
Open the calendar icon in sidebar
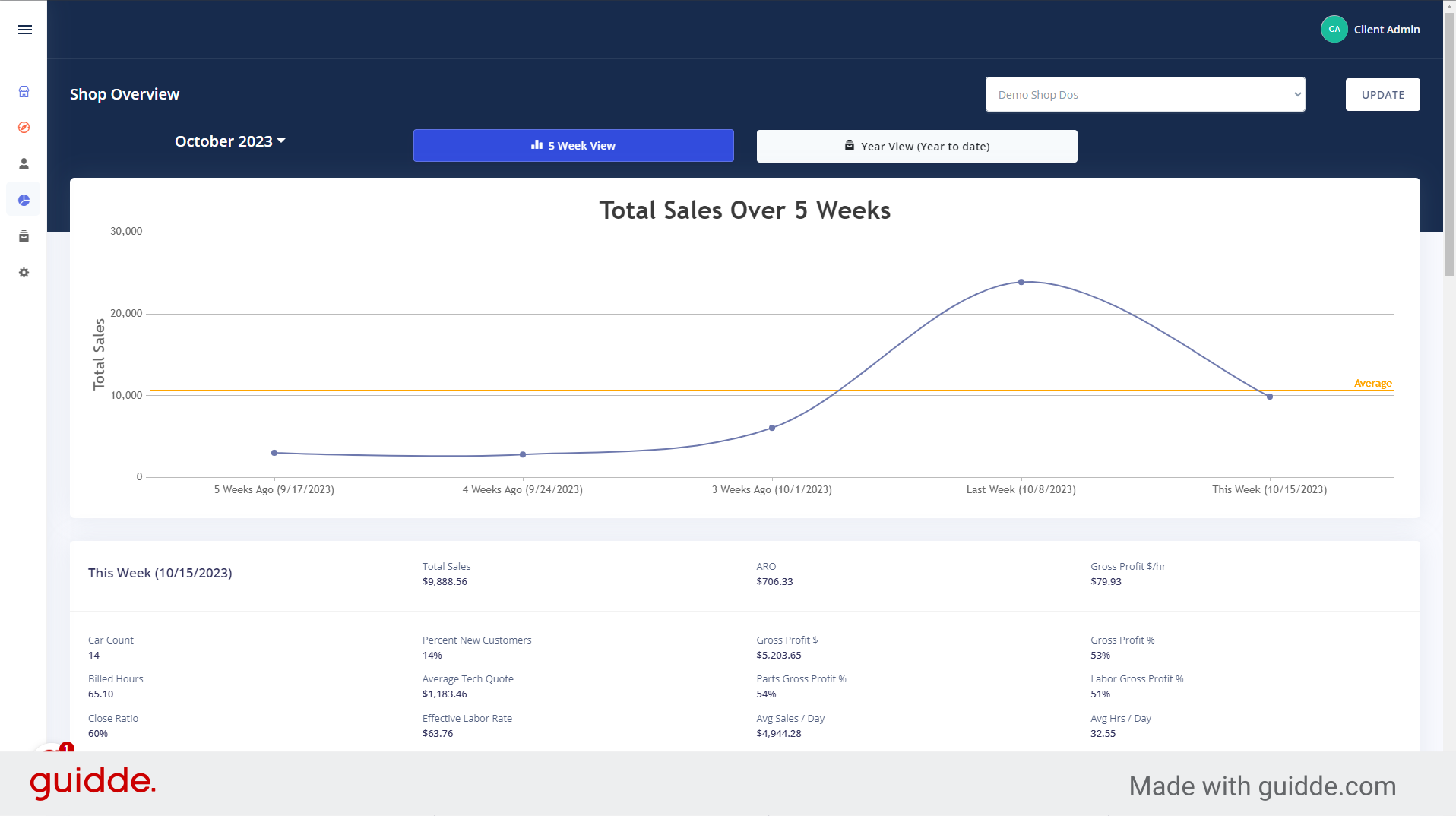24,236
